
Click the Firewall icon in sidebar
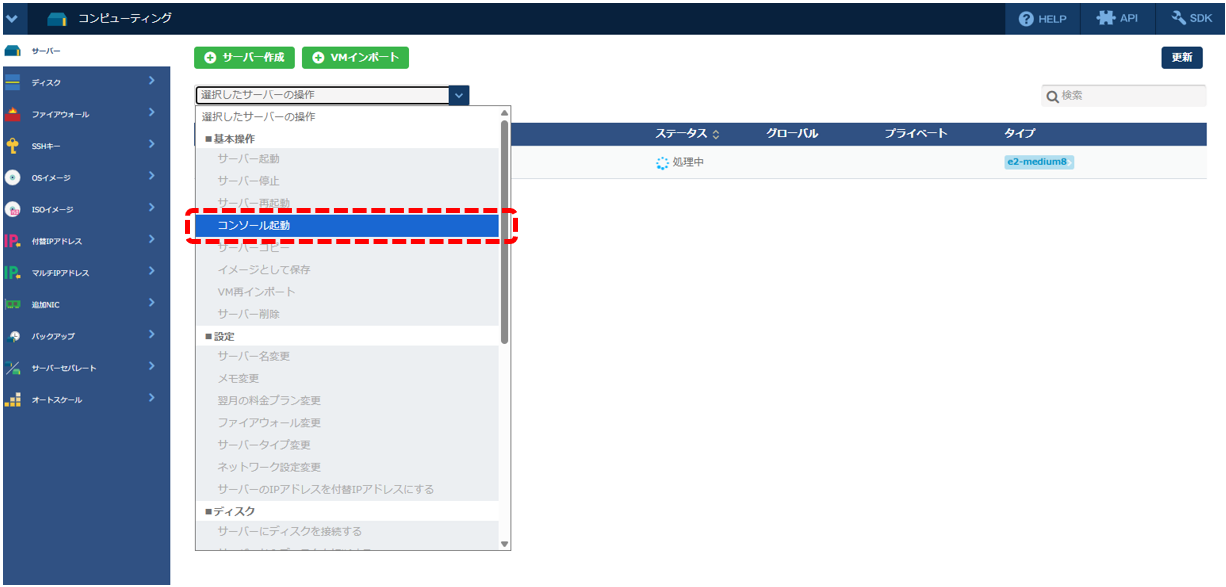(13, 114)
